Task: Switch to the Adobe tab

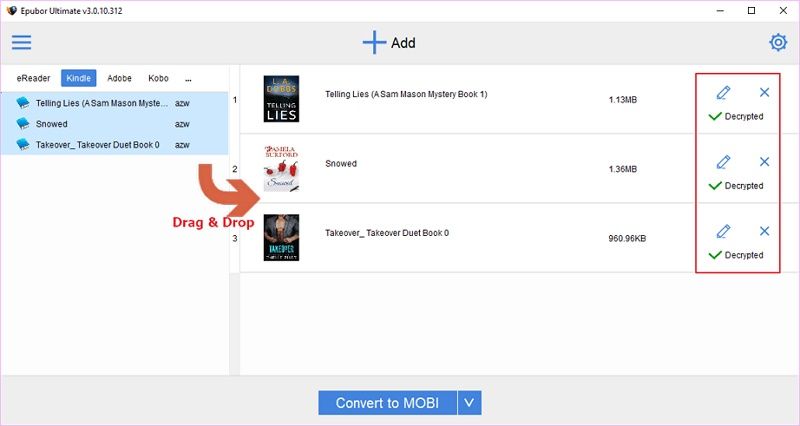Action: [119, 78]
